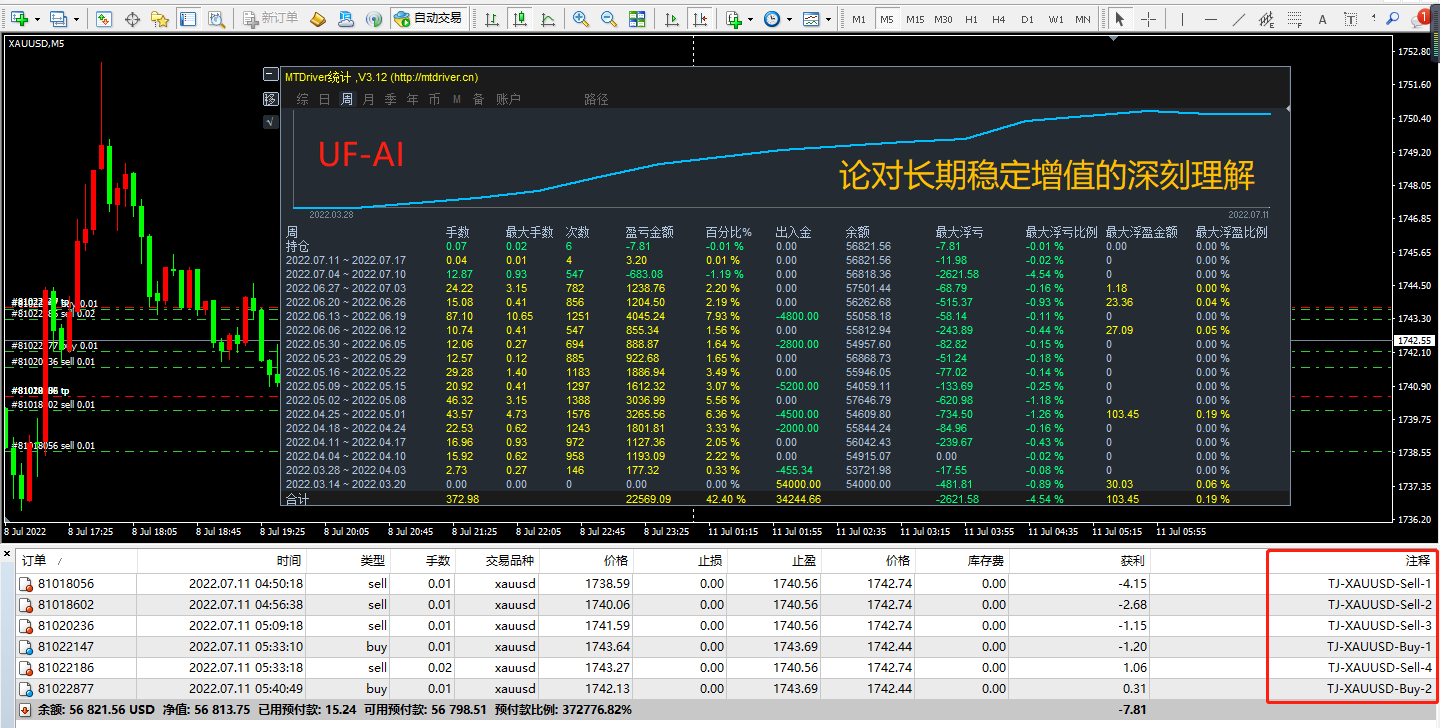Select the 账户 tab in MTDriver panel
Image resolution: width=1440 pixels, height=728 pixels.
(x=508, y=99)
